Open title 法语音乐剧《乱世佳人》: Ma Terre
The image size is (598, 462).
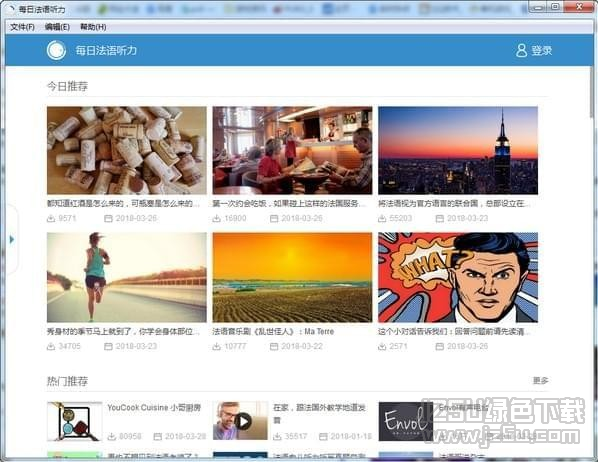[273, 332]
